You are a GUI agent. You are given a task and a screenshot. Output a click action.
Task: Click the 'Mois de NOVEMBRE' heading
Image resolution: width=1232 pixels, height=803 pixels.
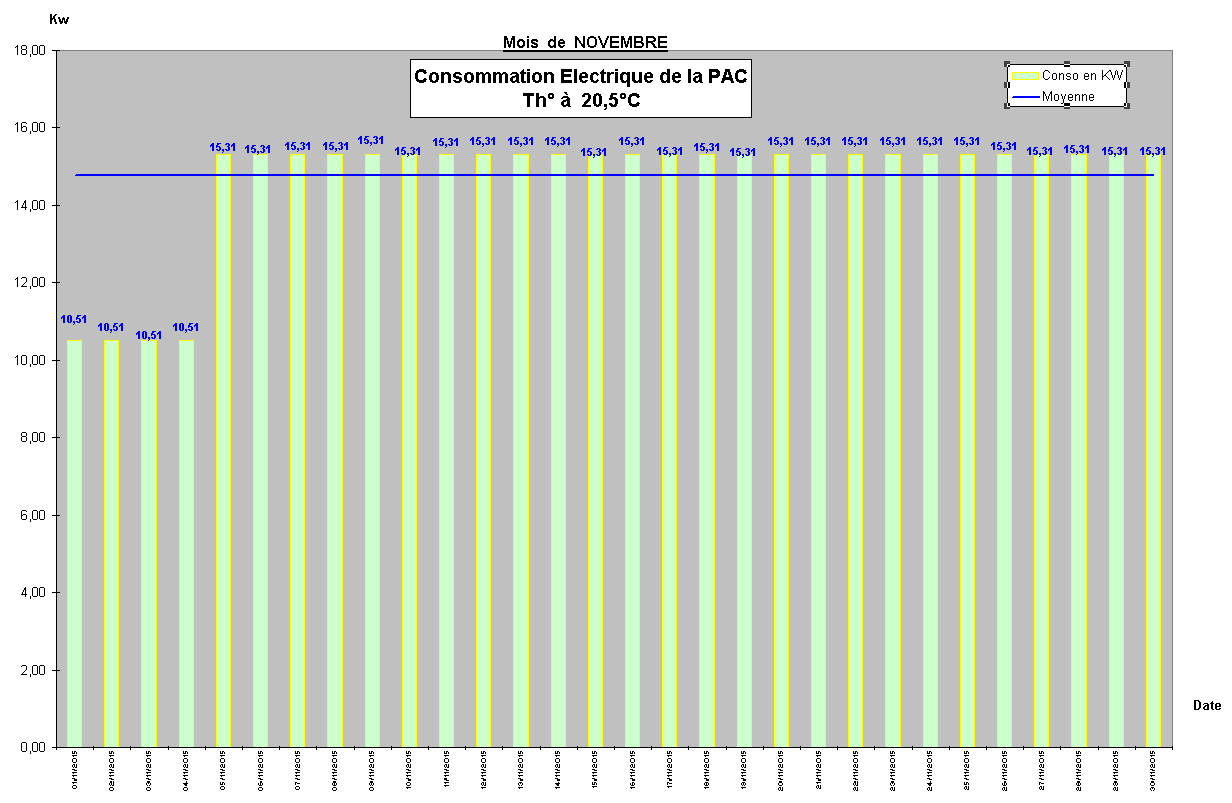click(585, 42)
